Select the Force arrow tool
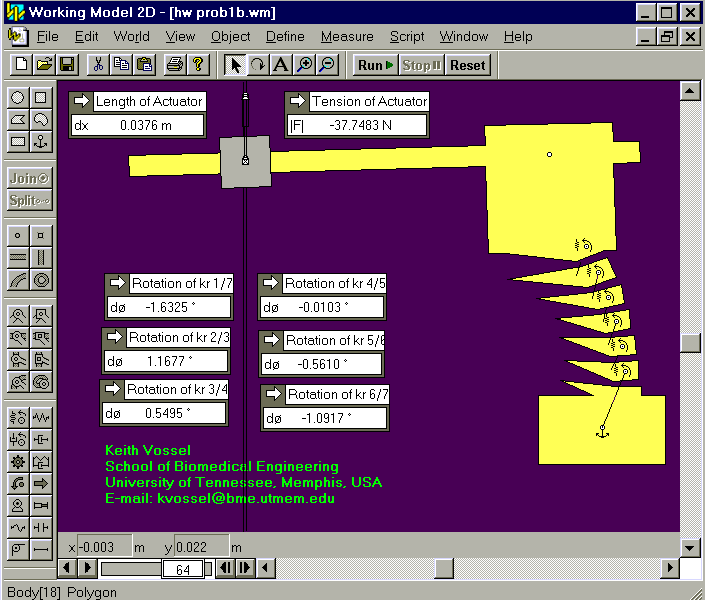The width and height of the screenshot is (705, 600). pos(41,484)
